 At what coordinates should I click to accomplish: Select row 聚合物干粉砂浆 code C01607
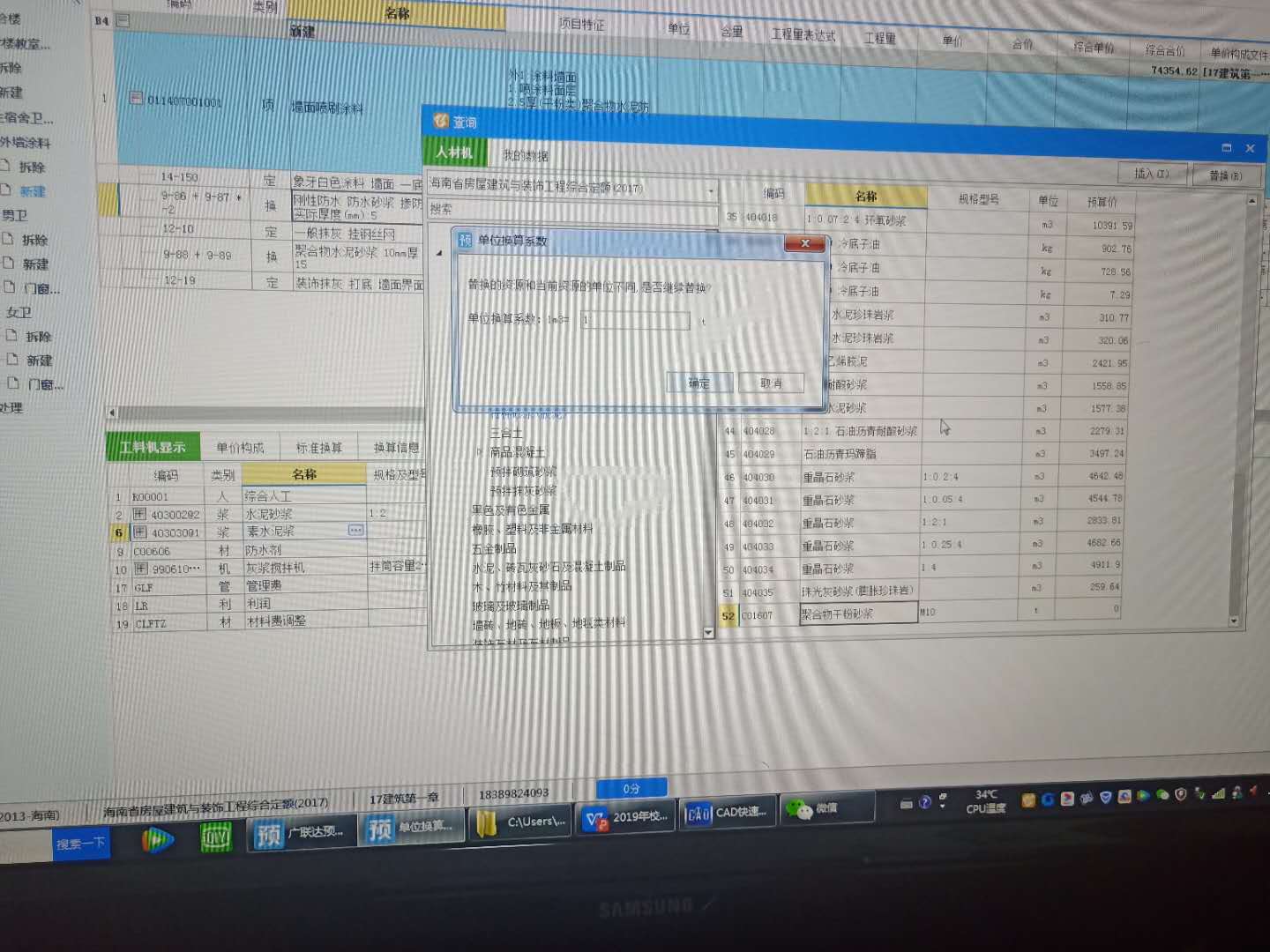(x=922, y=614)
